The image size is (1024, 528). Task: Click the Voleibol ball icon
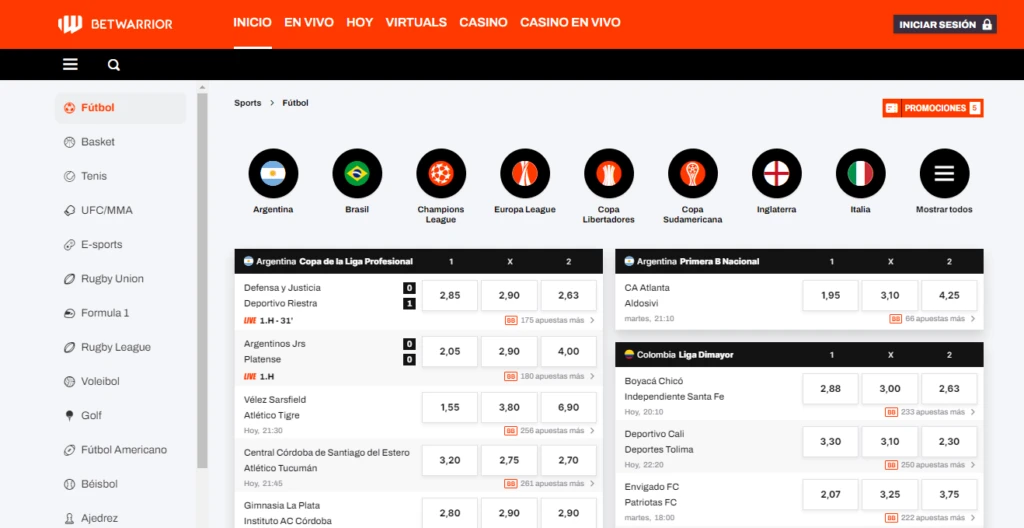(x=69, y=381)
